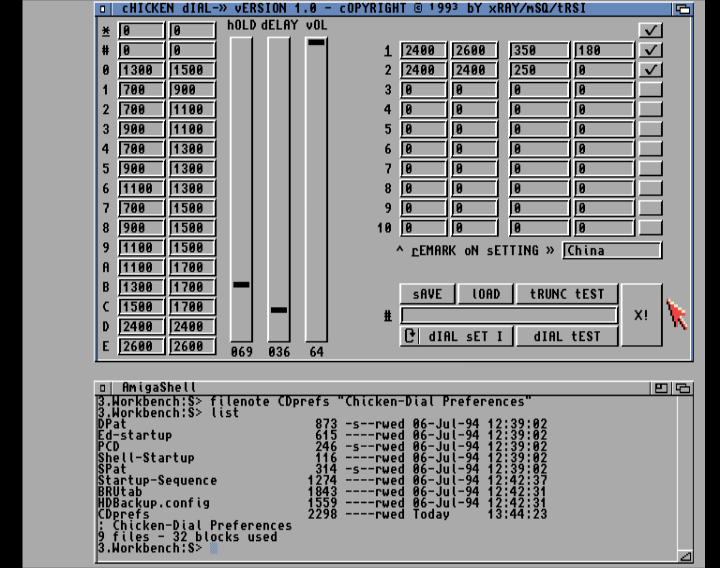Image resolution: width=720 pixels, height=568 pixels.
Task: Click the sAVE button
Action: pyautogui.click(x=427, y=294)
